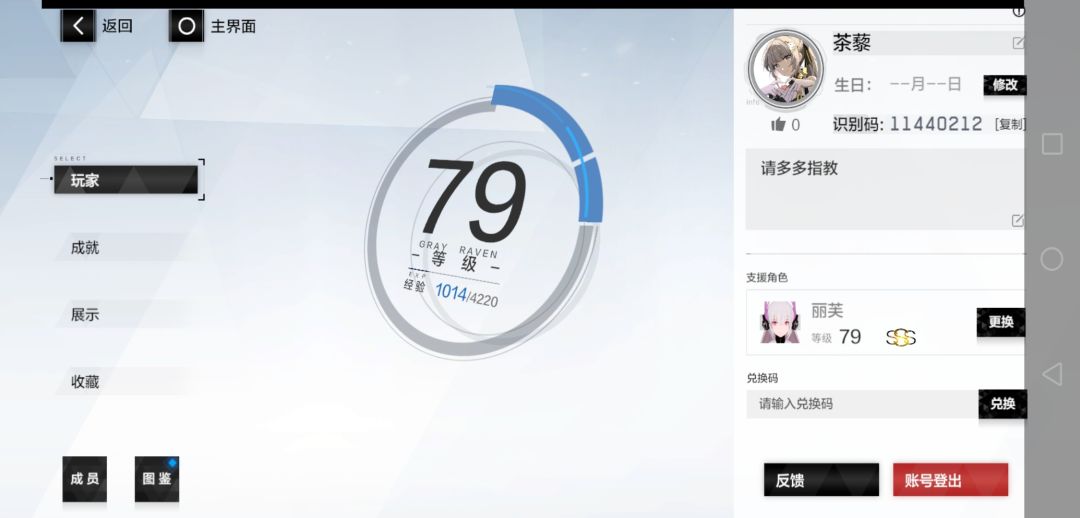Viewport: 1080px width, 518px height.
Task: Click the SSS rank badge
Action: [901, 338]
